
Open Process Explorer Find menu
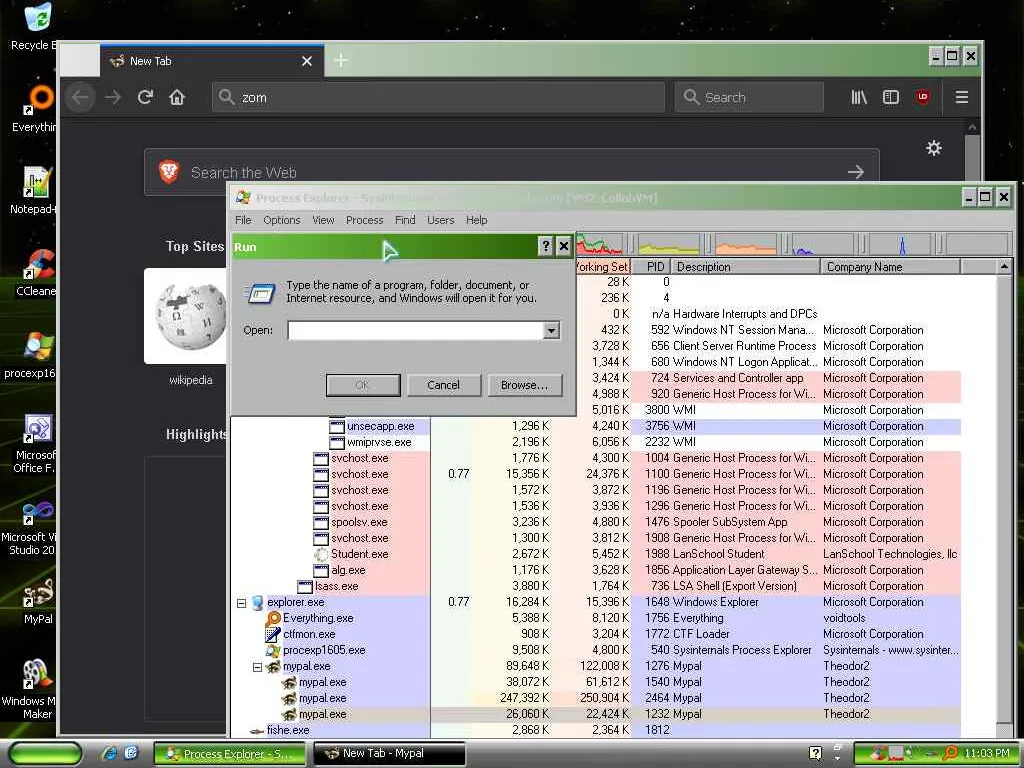coord(405,220)
